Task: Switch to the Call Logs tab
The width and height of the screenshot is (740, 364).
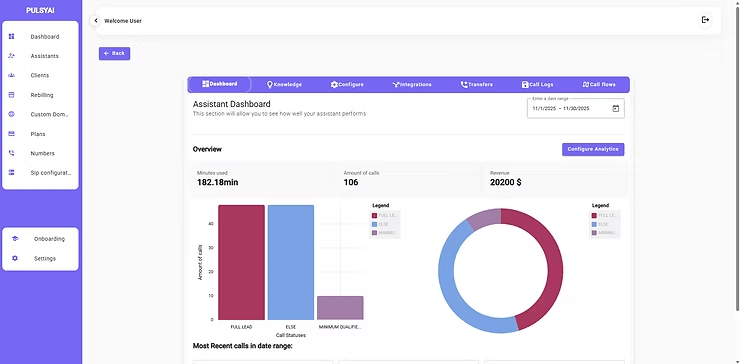Action: tap(538, 85)
